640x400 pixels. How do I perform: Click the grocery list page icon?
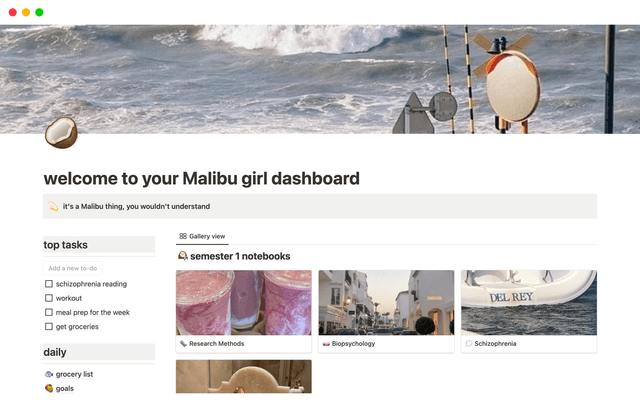click(49, 374)
